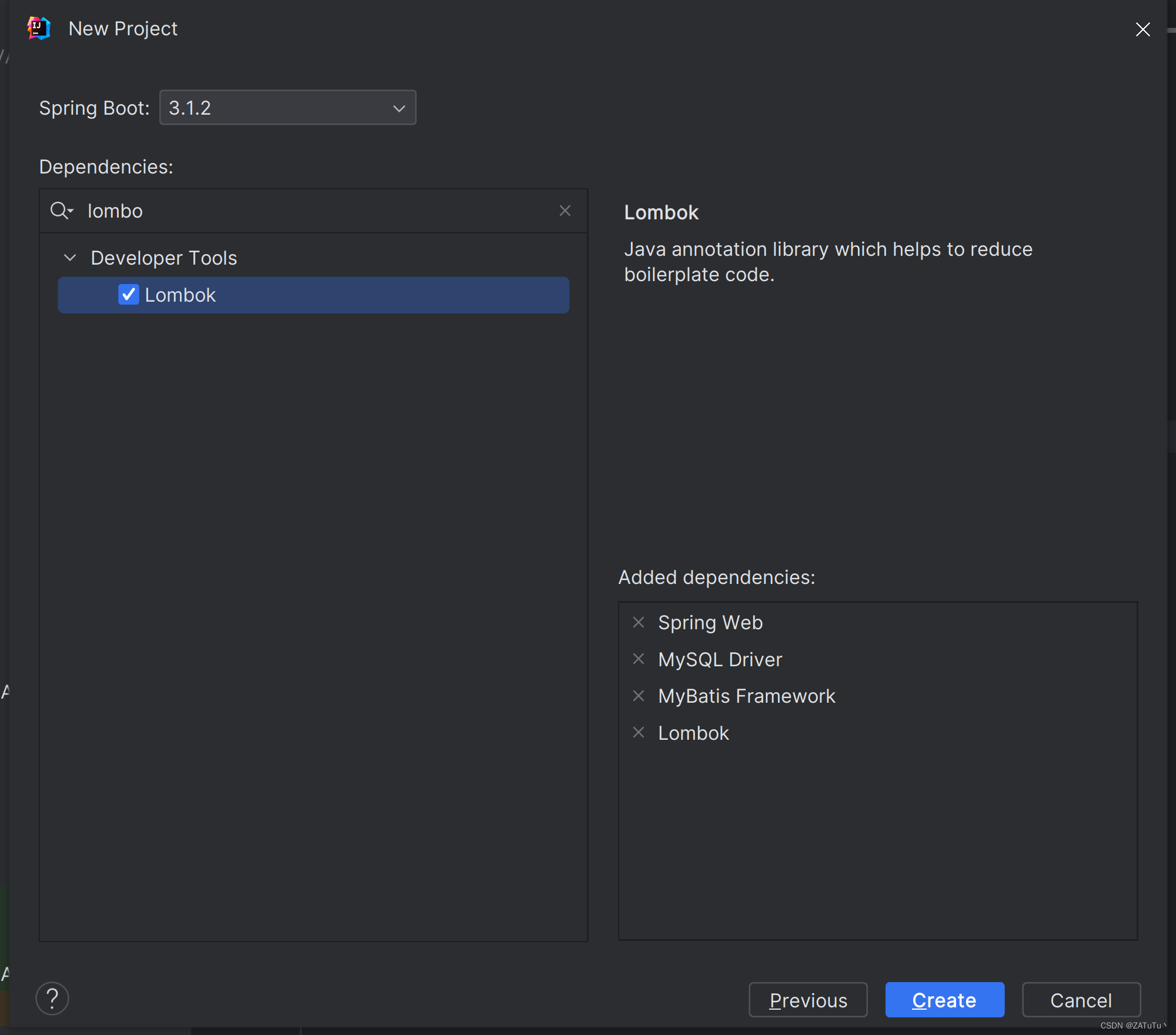Screen dimensions: 1176x1035
Task: Remove MySQL Driver from added dependencies
Action: (x=639, y=659)
